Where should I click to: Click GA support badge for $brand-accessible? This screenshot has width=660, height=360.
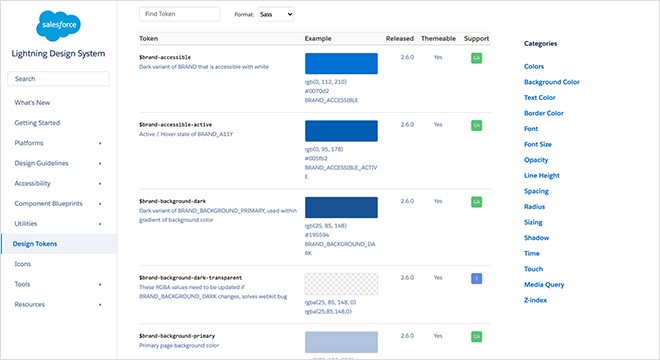coord(476,58)
